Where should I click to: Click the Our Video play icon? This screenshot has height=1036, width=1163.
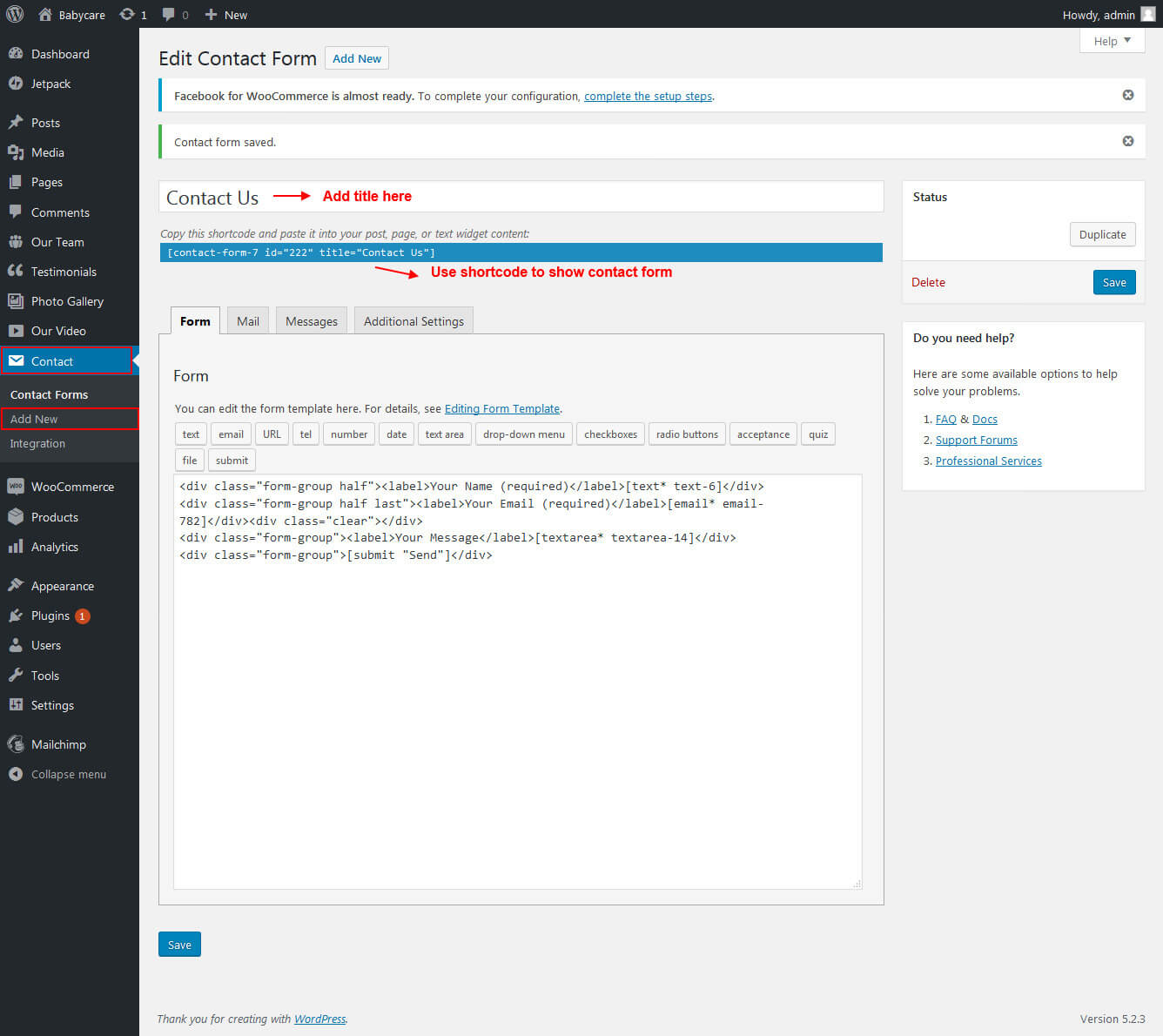(16, 331)
